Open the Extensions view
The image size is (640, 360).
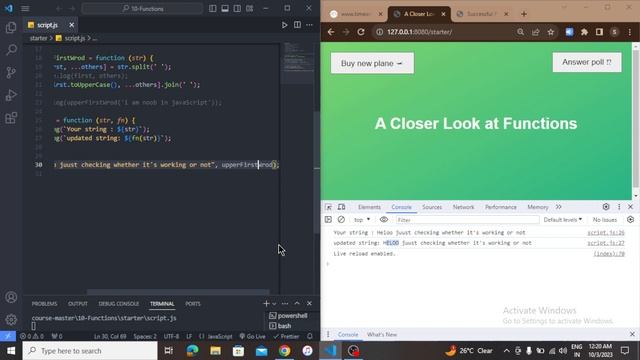[x=11, y=118]
